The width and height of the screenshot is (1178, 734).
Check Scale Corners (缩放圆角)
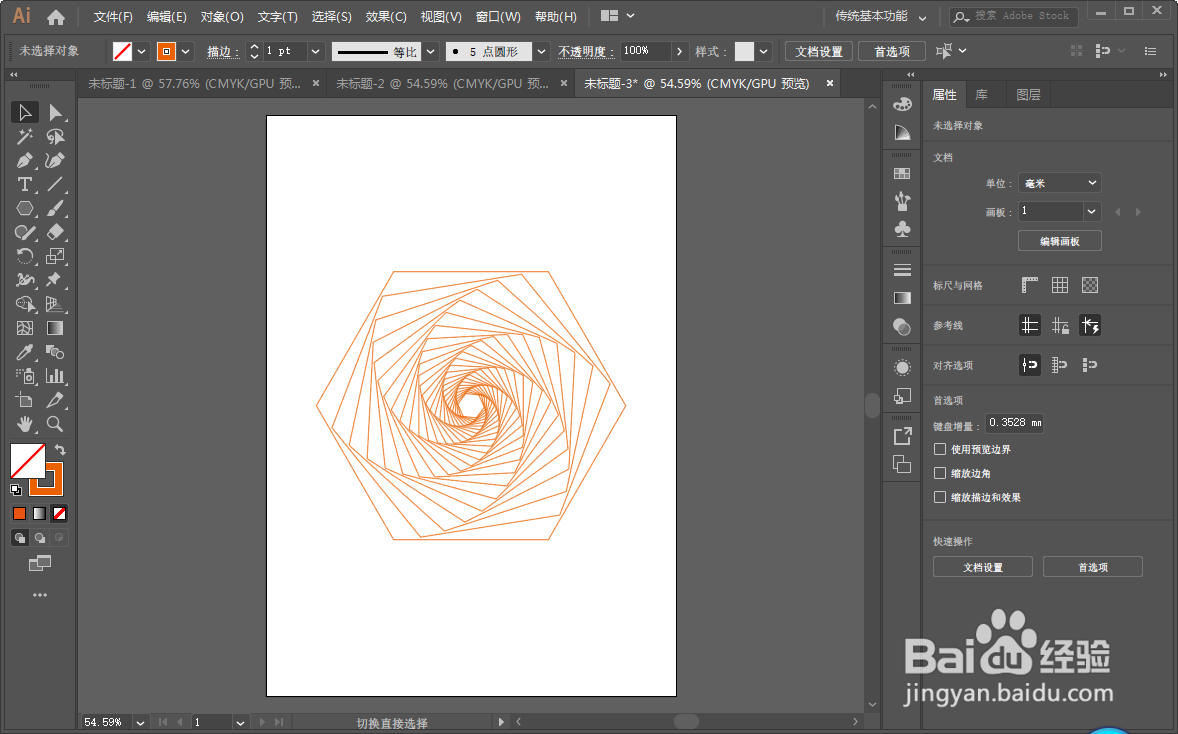[939, 473]
